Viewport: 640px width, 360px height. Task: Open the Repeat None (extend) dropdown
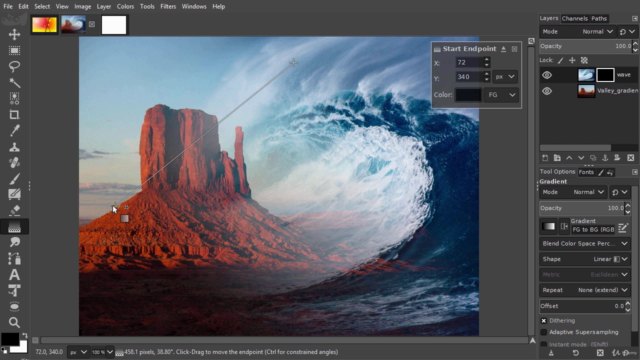point(584,290)
